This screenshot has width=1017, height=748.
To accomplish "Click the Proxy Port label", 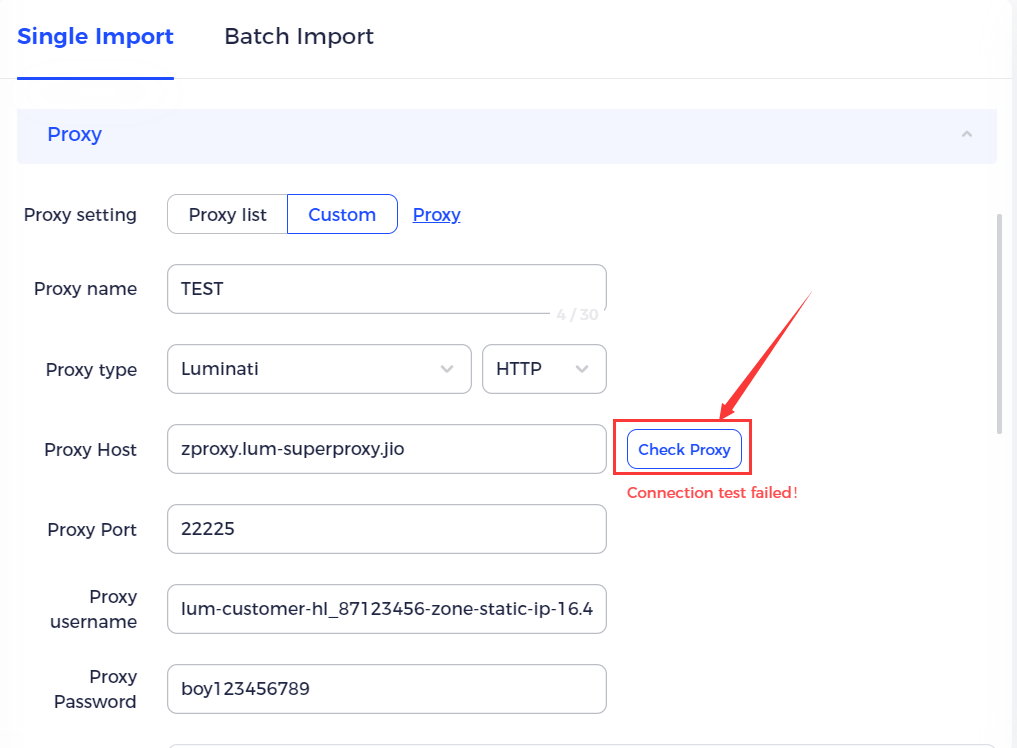I will (92, 530).
